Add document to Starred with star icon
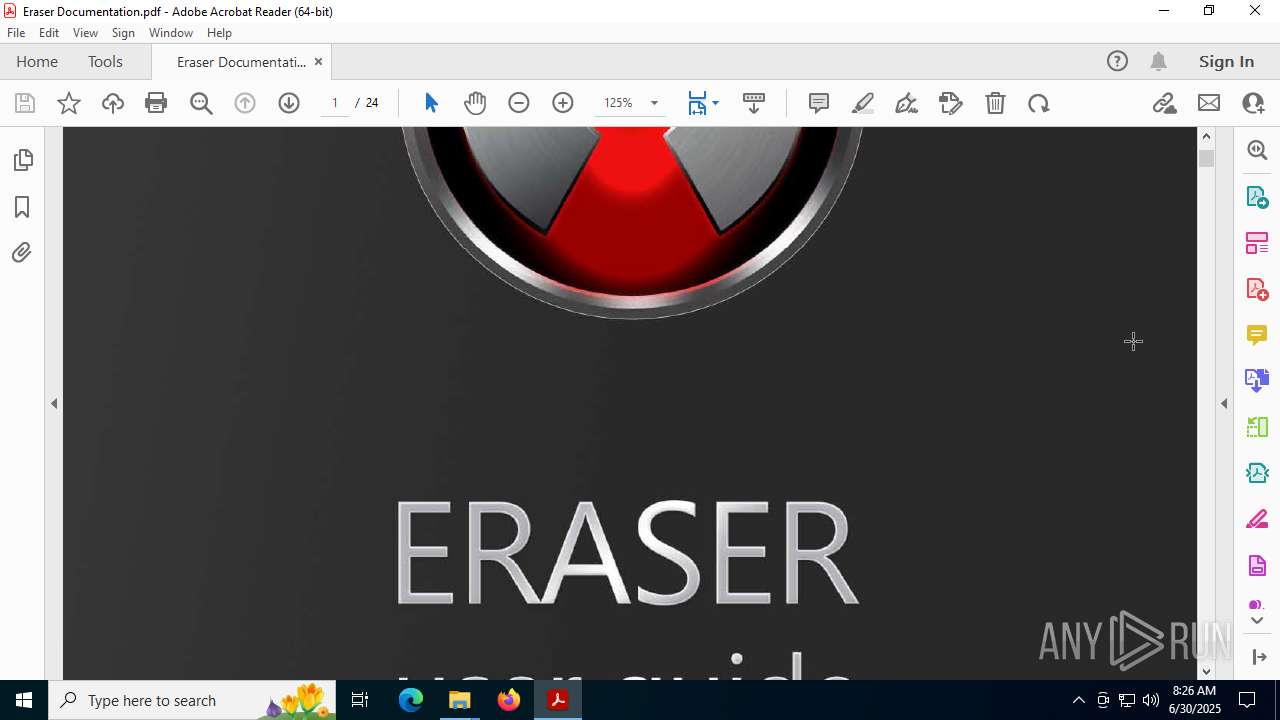Screen dimensions: 1280x720 pos(69,103)
